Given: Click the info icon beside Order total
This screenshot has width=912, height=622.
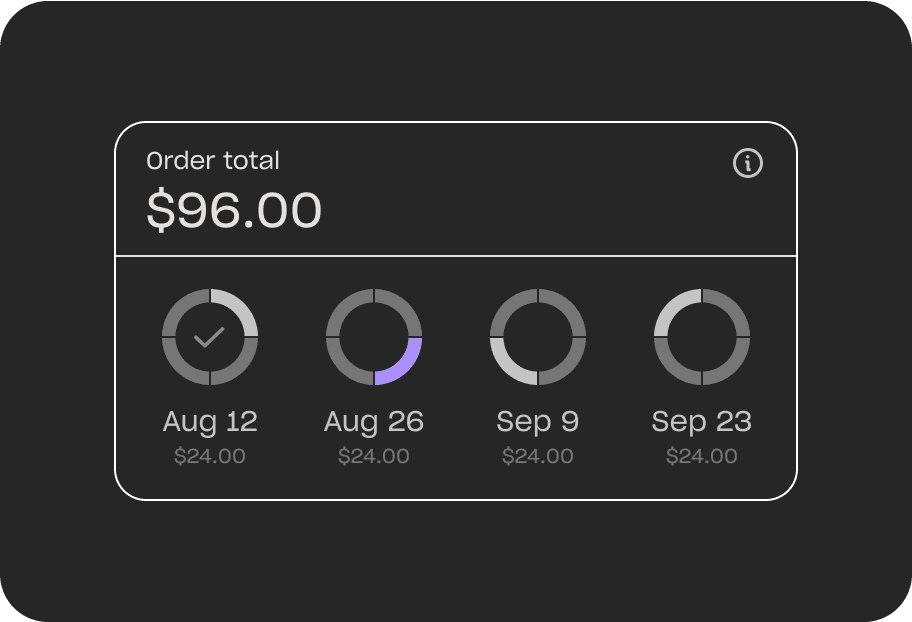Looking at the screenshot, I should 747,163.
